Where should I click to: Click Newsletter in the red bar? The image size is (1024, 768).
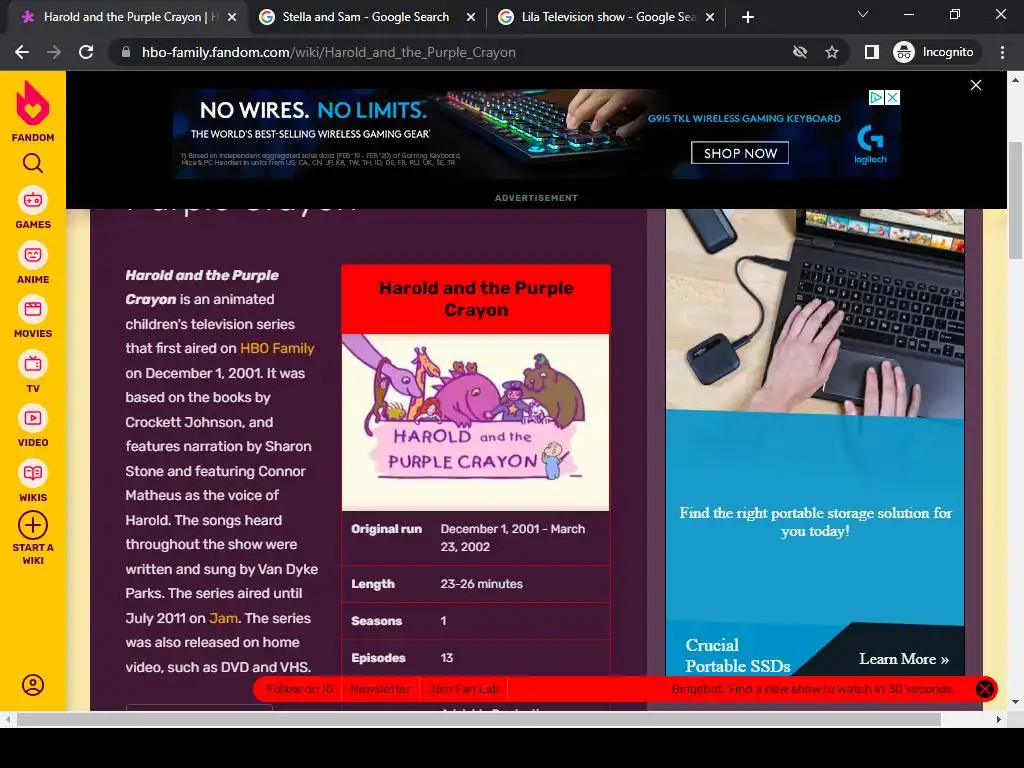click(x=380, y=689)
